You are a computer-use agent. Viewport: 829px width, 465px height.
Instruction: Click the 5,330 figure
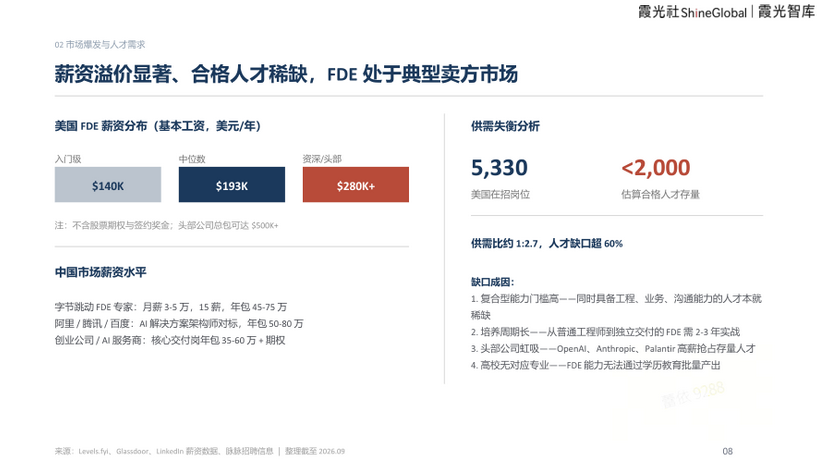pyautogui.click(x=499, y=168)
